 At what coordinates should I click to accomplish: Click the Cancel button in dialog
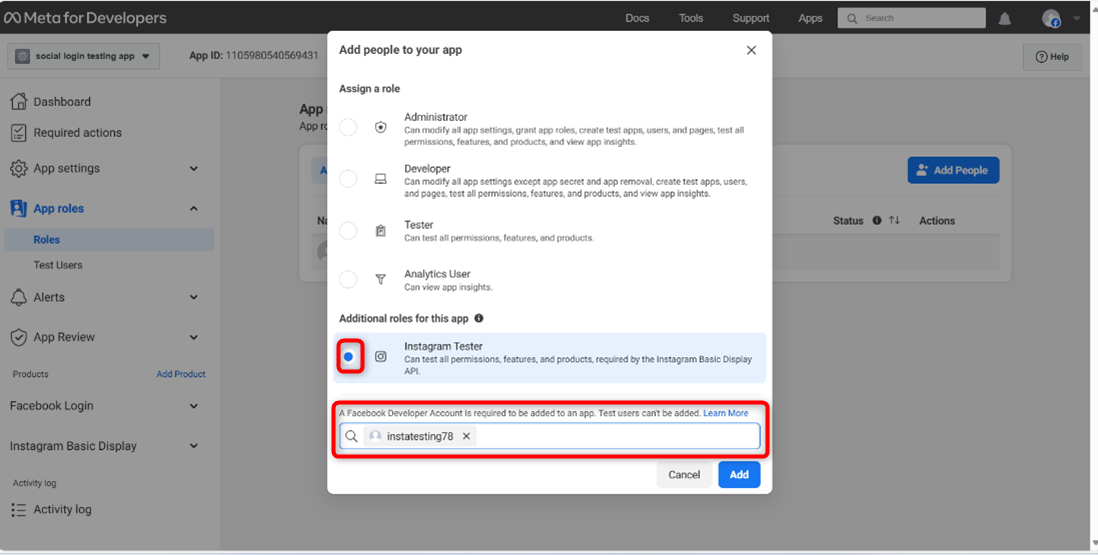tap(684, 475)
